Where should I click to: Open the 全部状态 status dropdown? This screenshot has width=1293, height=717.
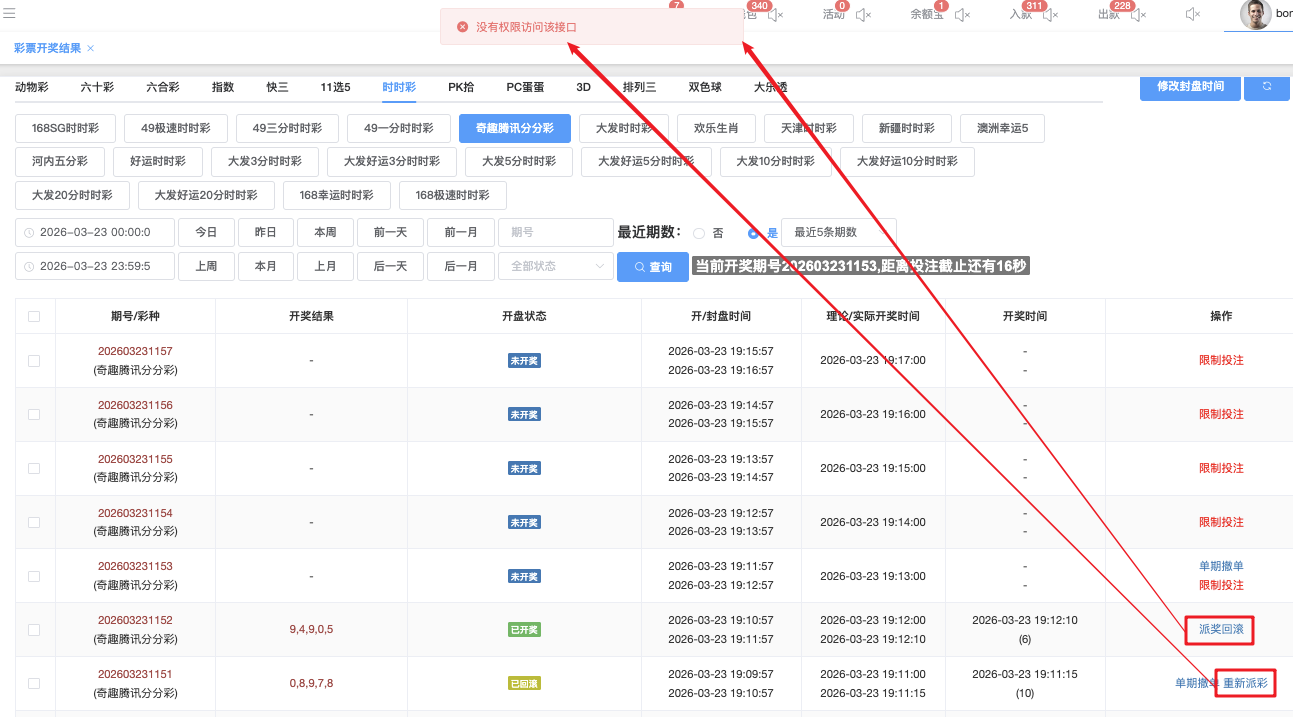point(555,266)
